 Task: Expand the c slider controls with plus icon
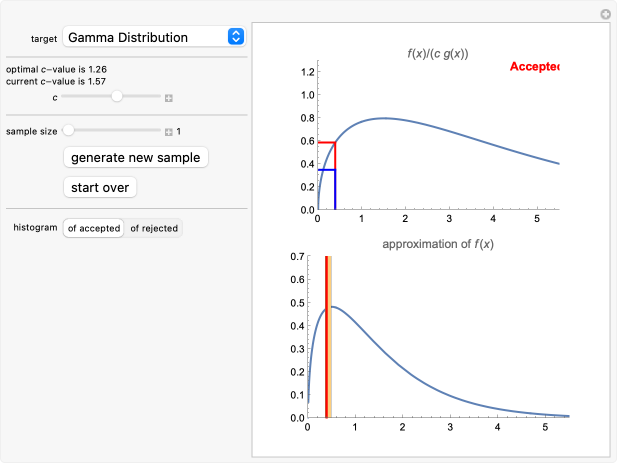pyautogui.click(x=169, y=97)
